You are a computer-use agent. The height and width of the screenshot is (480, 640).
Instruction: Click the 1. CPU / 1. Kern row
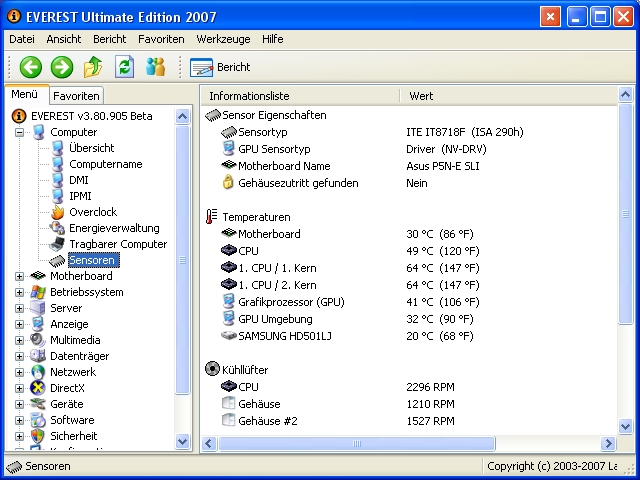click(409, 268)
